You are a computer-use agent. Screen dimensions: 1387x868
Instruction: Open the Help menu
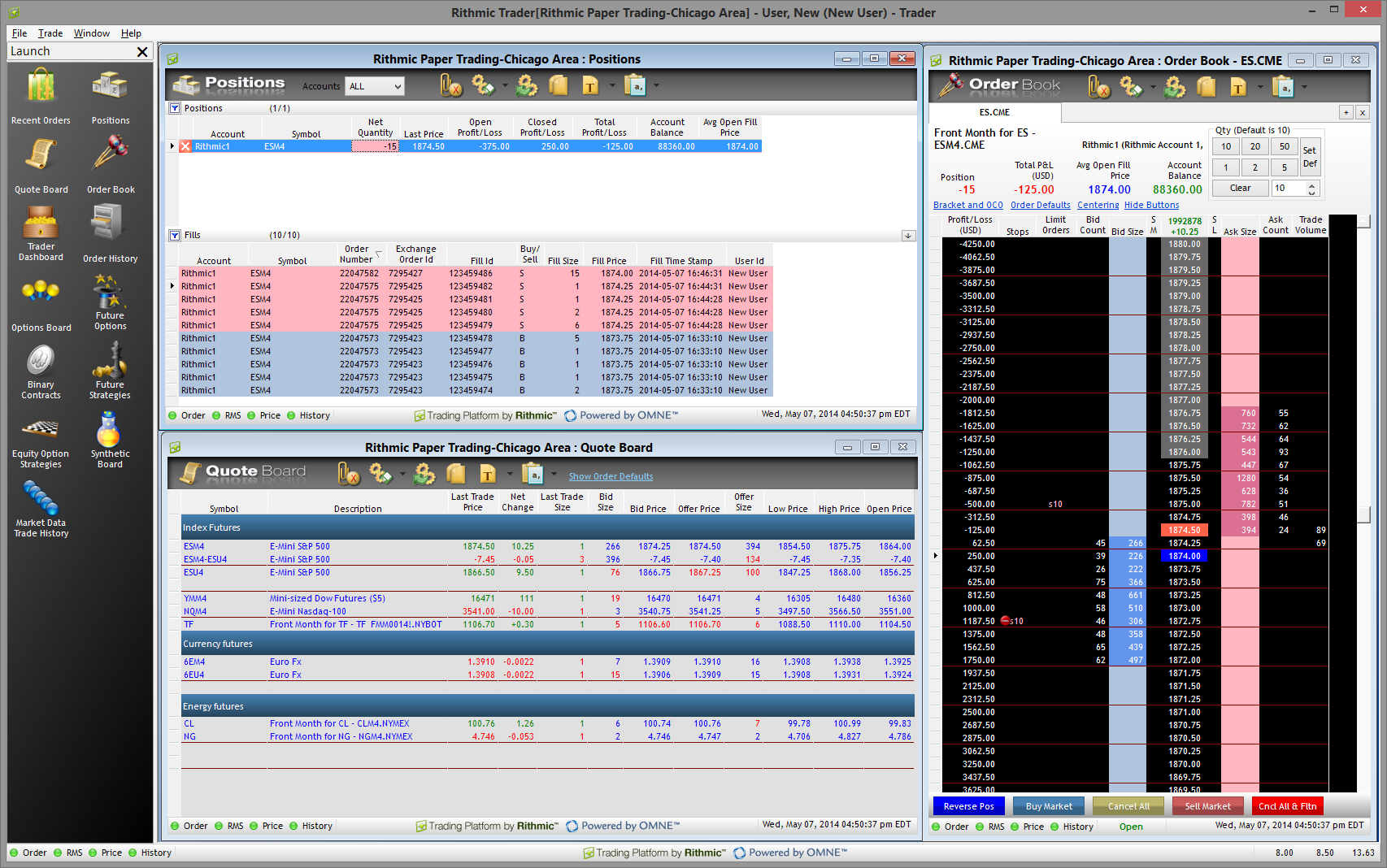131,33
